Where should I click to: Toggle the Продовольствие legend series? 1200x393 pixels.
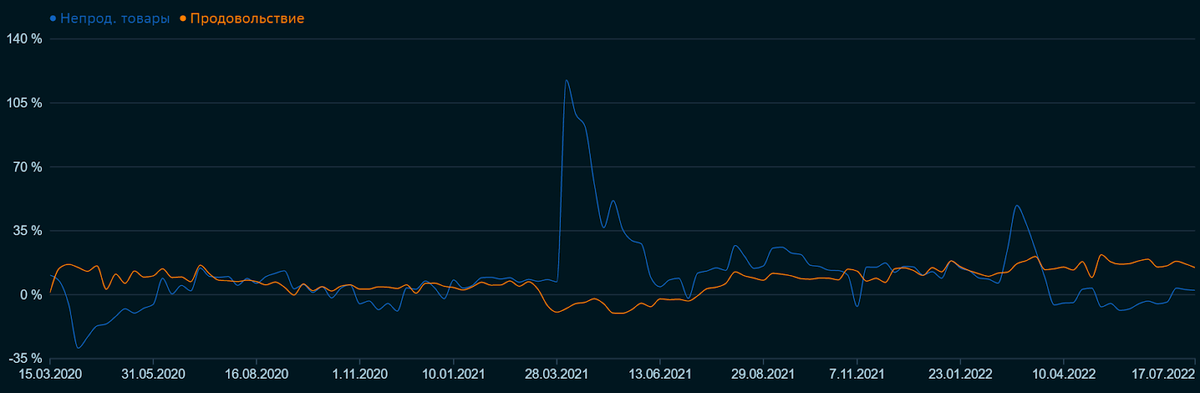click(241, 19)
